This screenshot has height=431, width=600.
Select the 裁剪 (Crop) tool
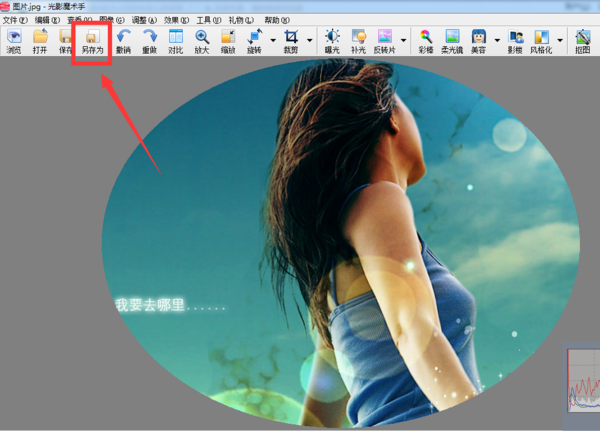[291, 41]
